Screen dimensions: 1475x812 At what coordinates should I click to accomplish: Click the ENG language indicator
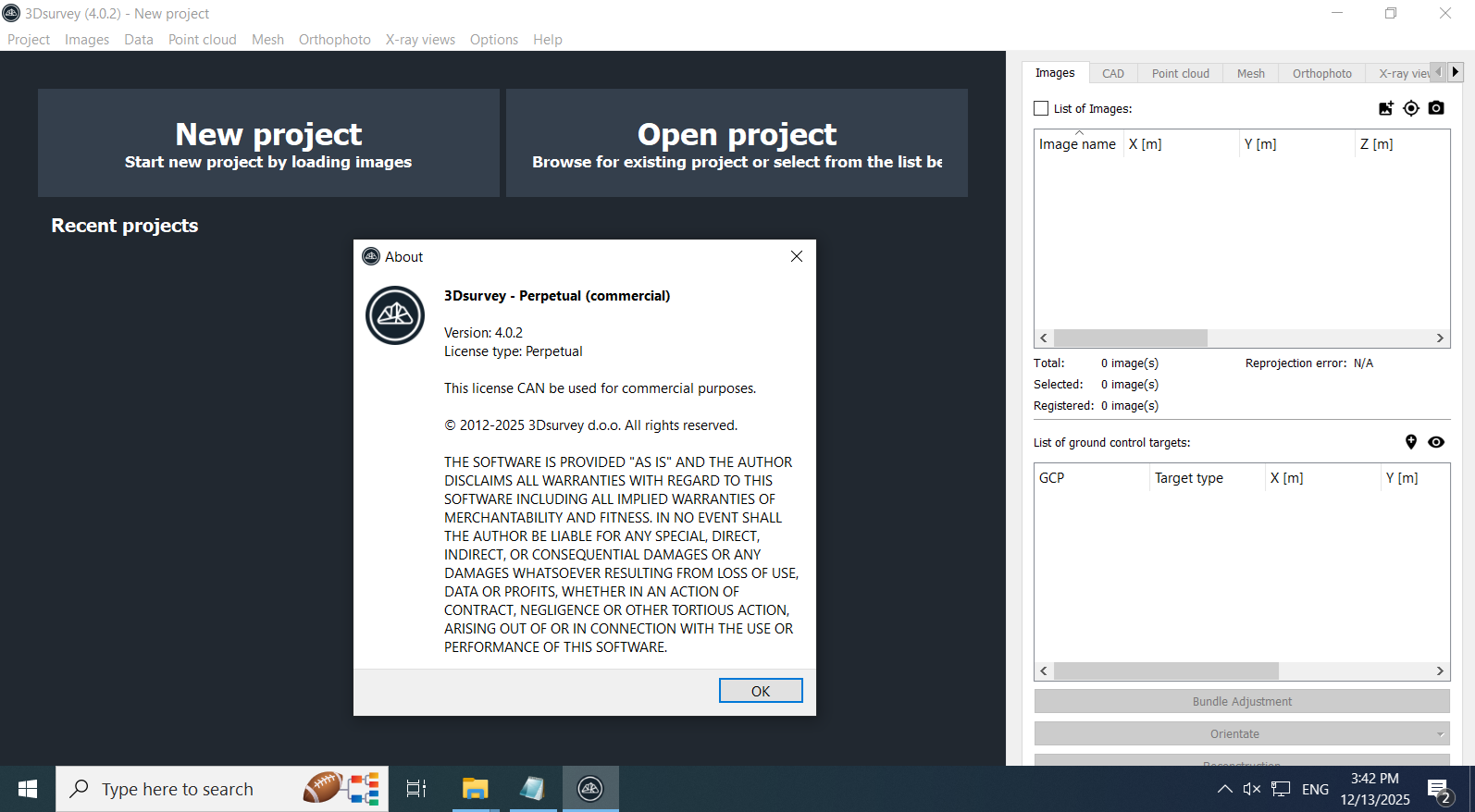click(x=1315, y=789)
